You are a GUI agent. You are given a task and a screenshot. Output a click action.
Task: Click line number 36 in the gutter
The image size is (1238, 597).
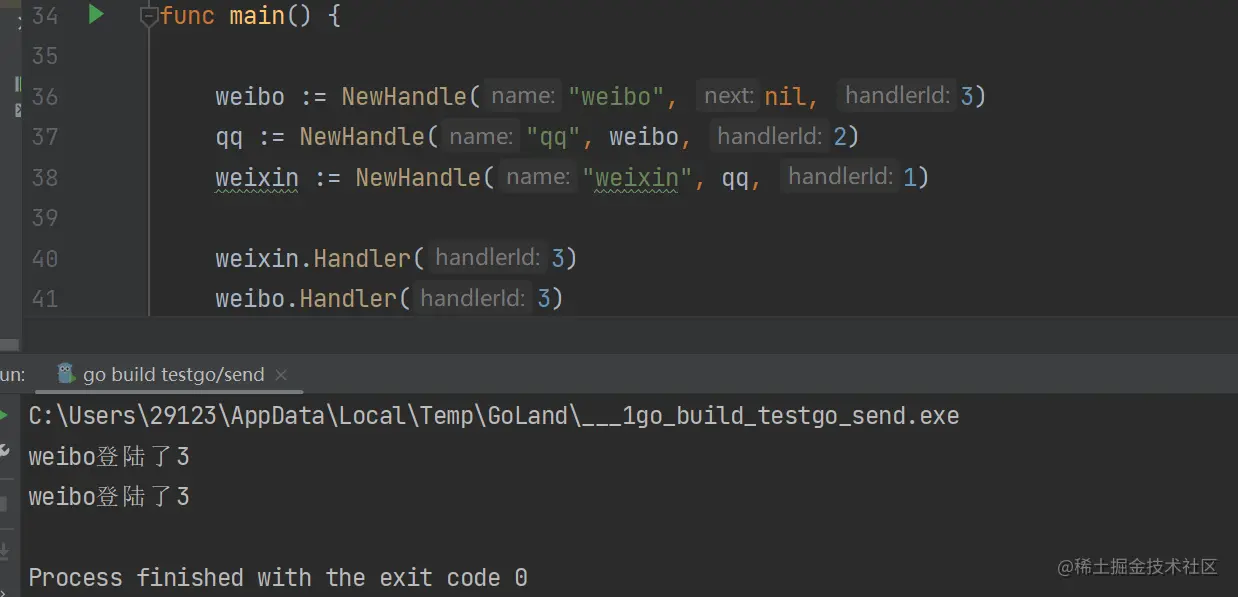(x=45, y=97)
